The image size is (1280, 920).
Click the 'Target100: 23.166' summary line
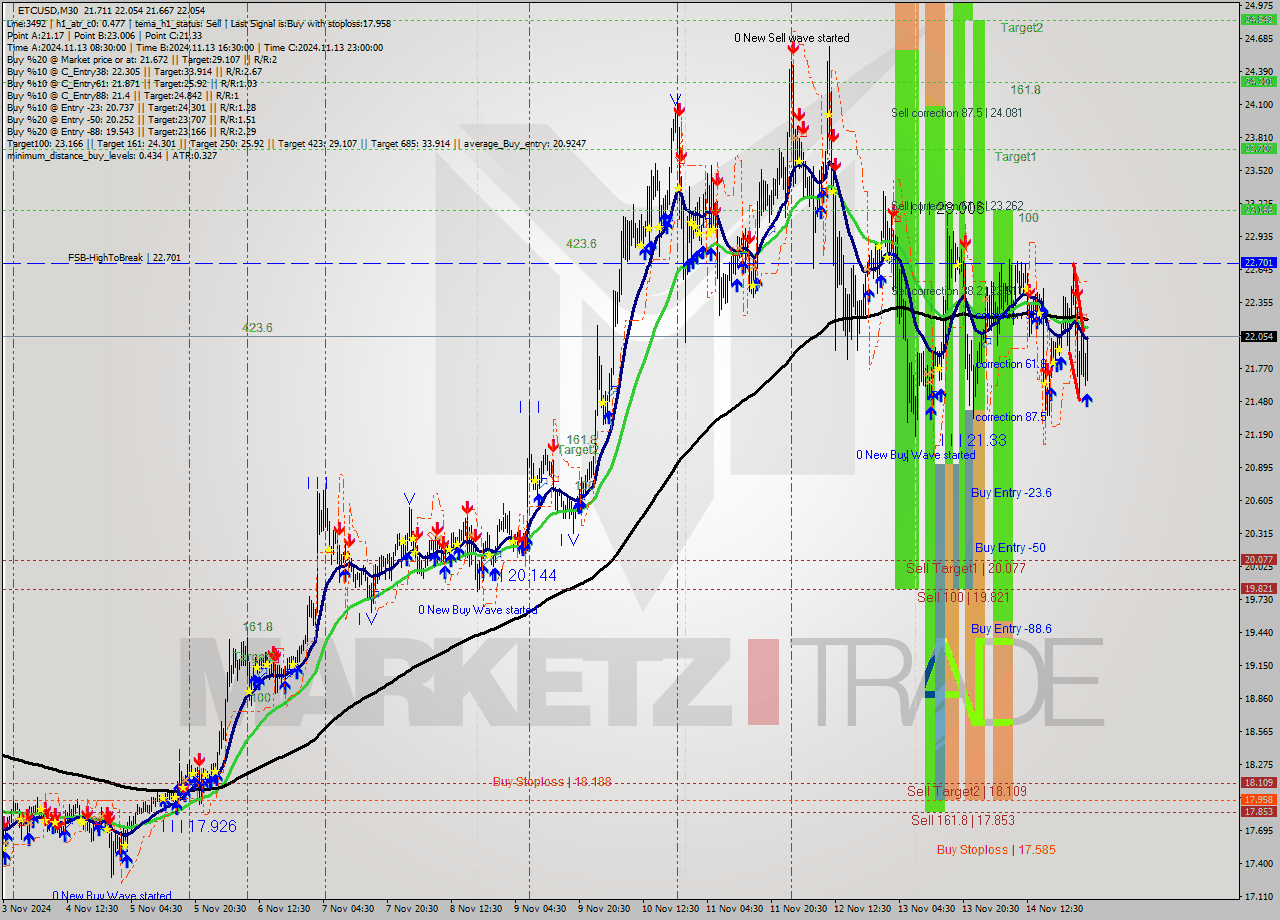point(295,143)
